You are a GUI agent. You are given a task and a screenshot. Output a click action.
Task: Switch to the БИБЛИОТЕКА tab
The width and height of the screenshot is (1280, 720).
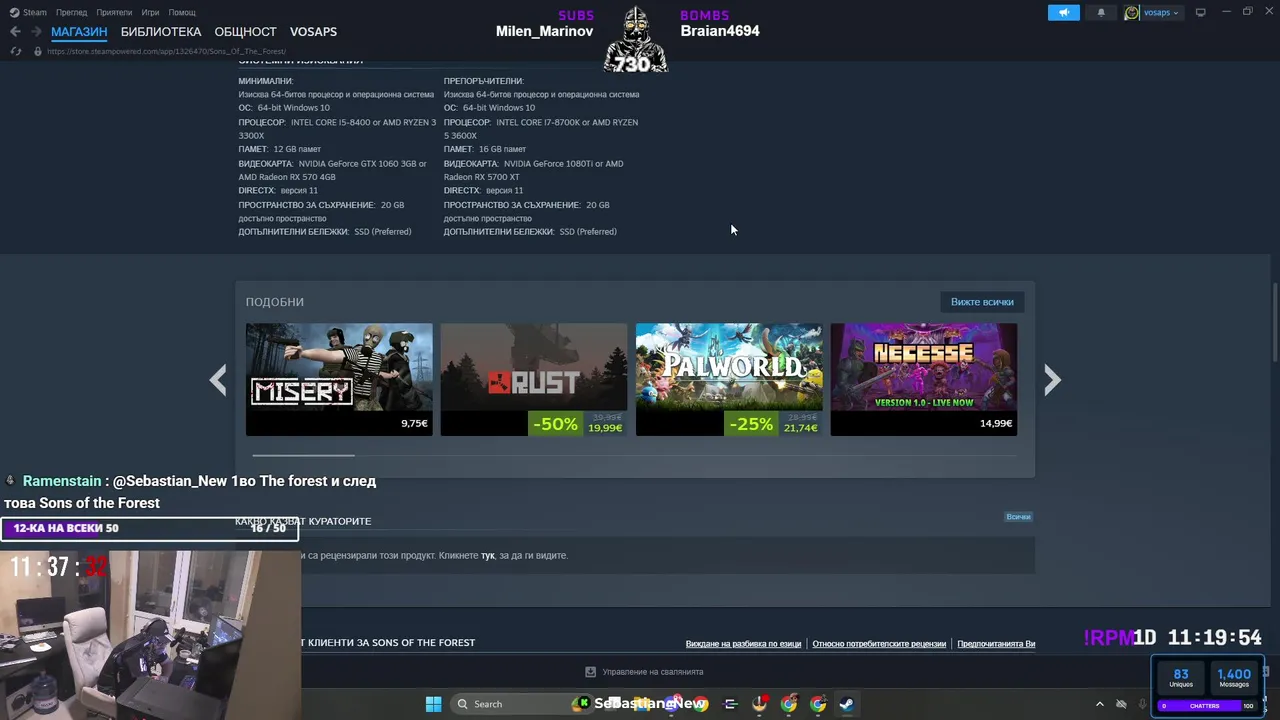coord(161,32)
